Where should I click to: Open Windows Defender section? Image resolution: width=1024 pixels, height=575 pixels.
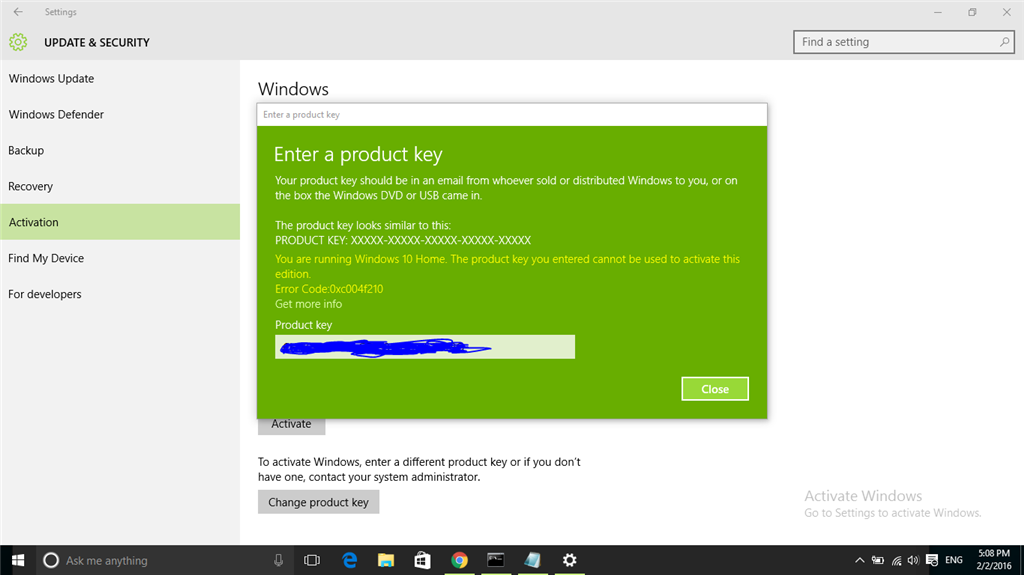[120, 114]
